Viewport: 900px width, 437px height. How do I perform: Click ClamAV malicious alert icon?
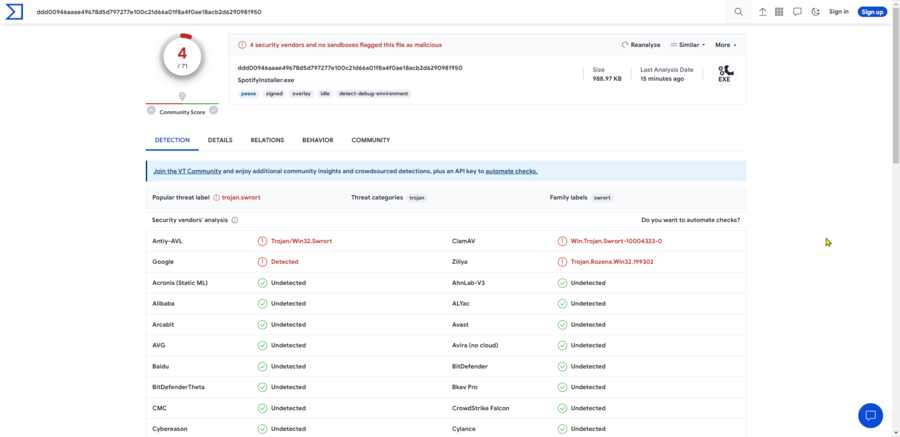[x=562, y=241]
